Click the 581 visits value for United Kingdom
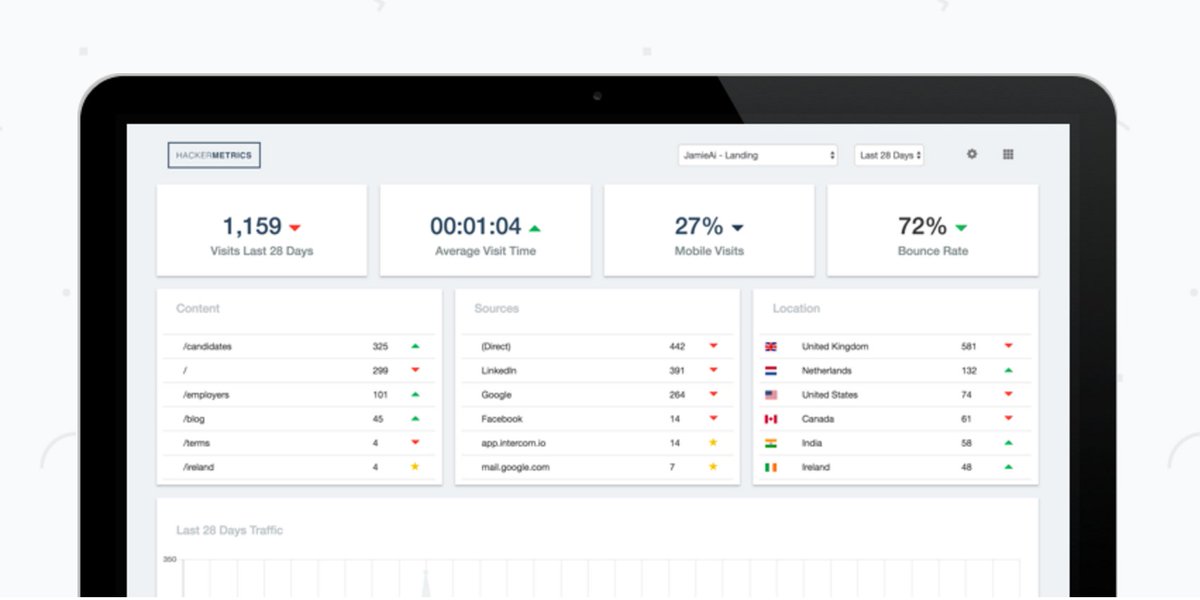Image resolution: width=1200 pixels, height=600 pixels. pos(969,346)
